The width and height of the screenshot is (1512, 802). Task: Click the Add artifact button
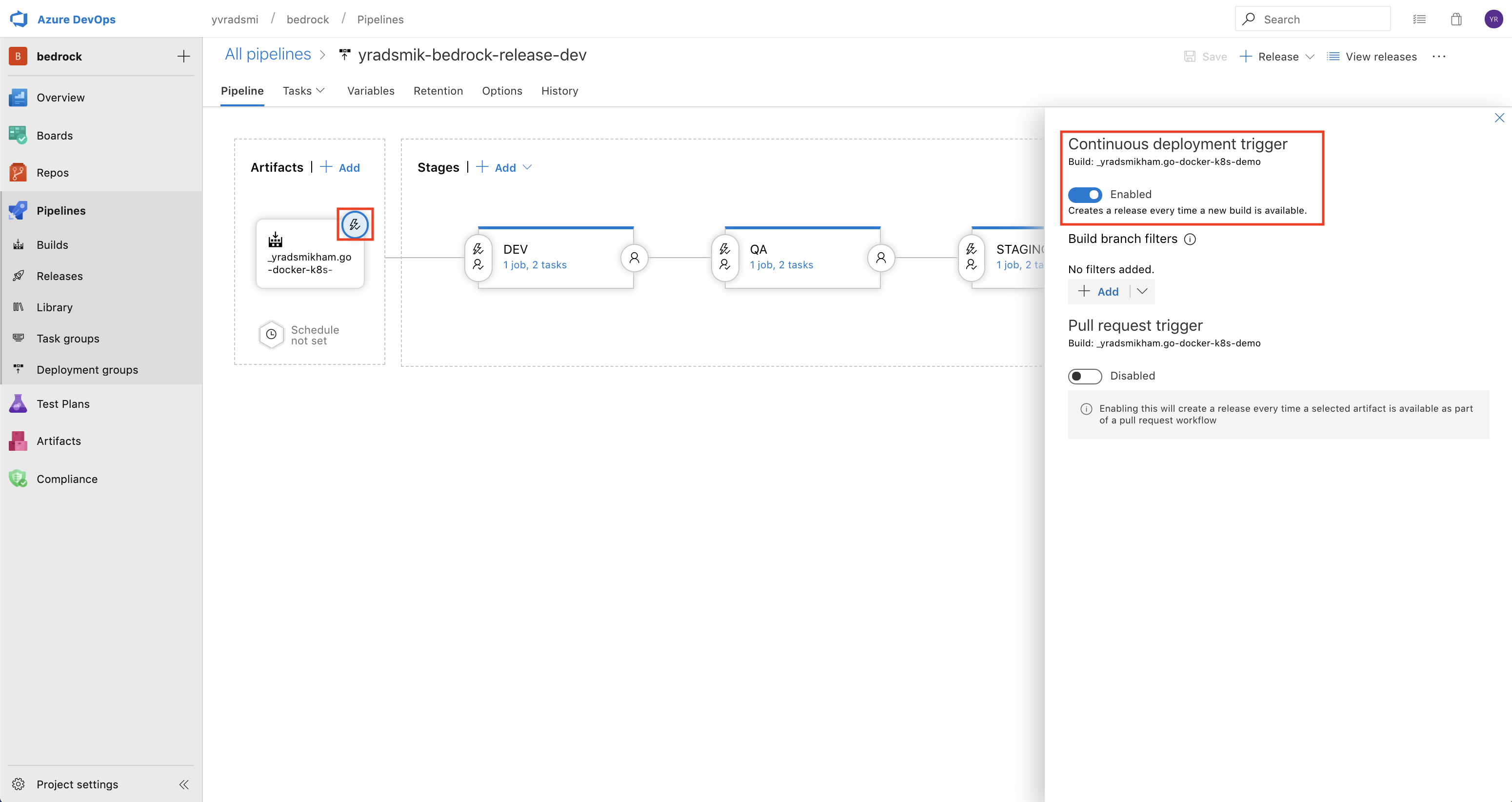click(339, 167)
